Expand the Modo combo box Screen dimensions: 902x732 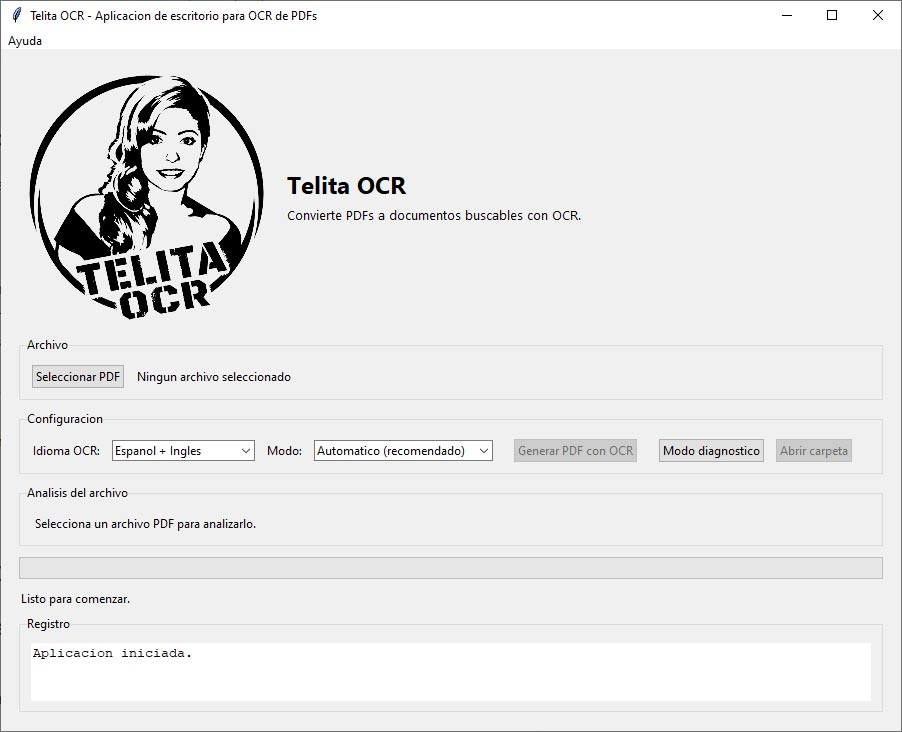click(x=403, y=451)
